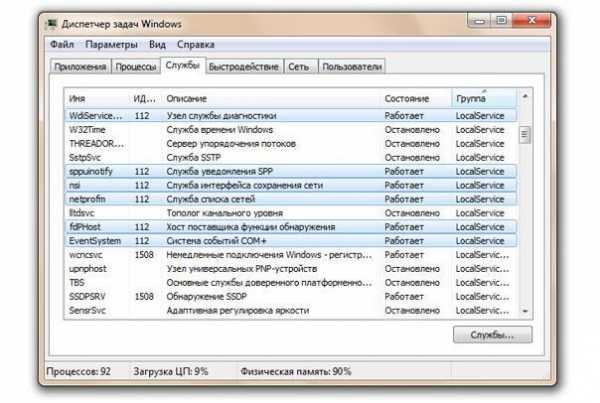Minimize the Task Manager window
Screen dimensions: 600x403
[479, 20]
